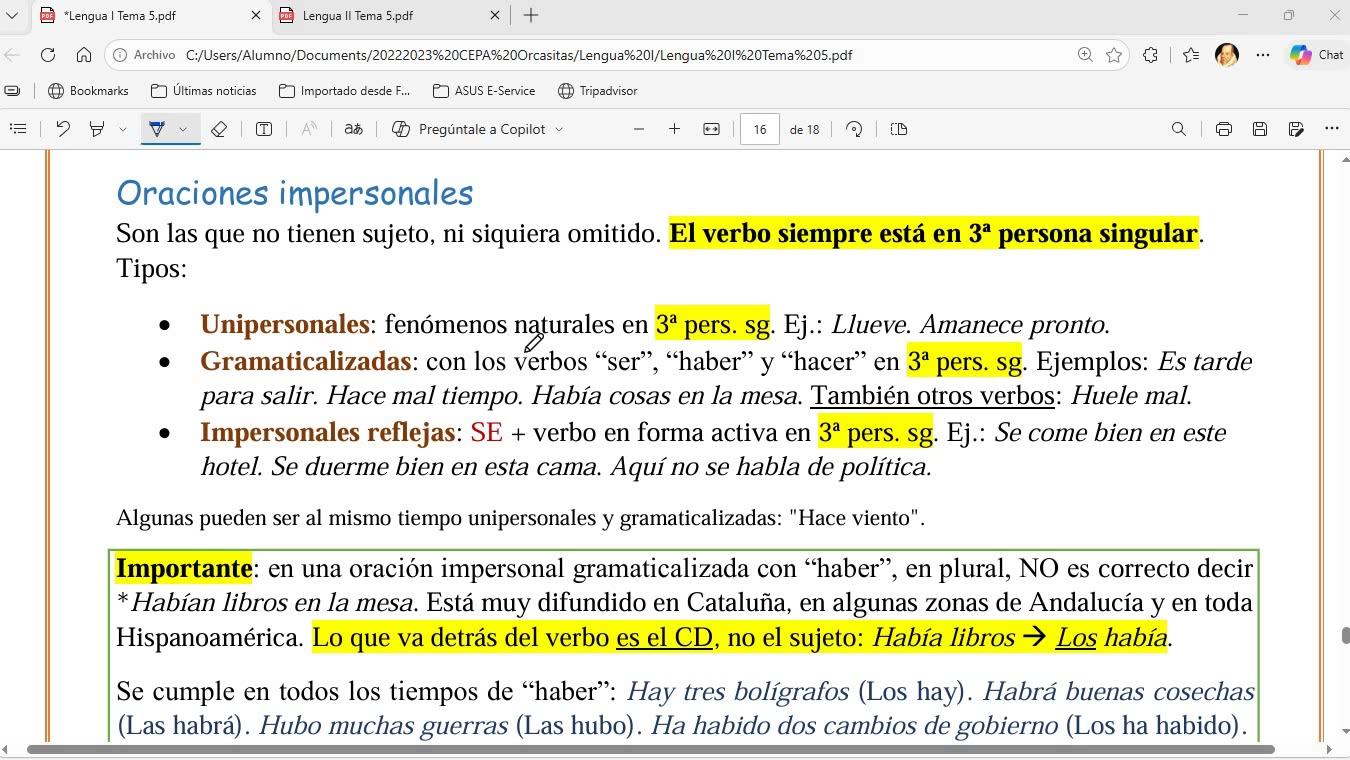This screenshot has height=760, width=1350.
Task: Undo the last annotation
Action: click(62, 129)
